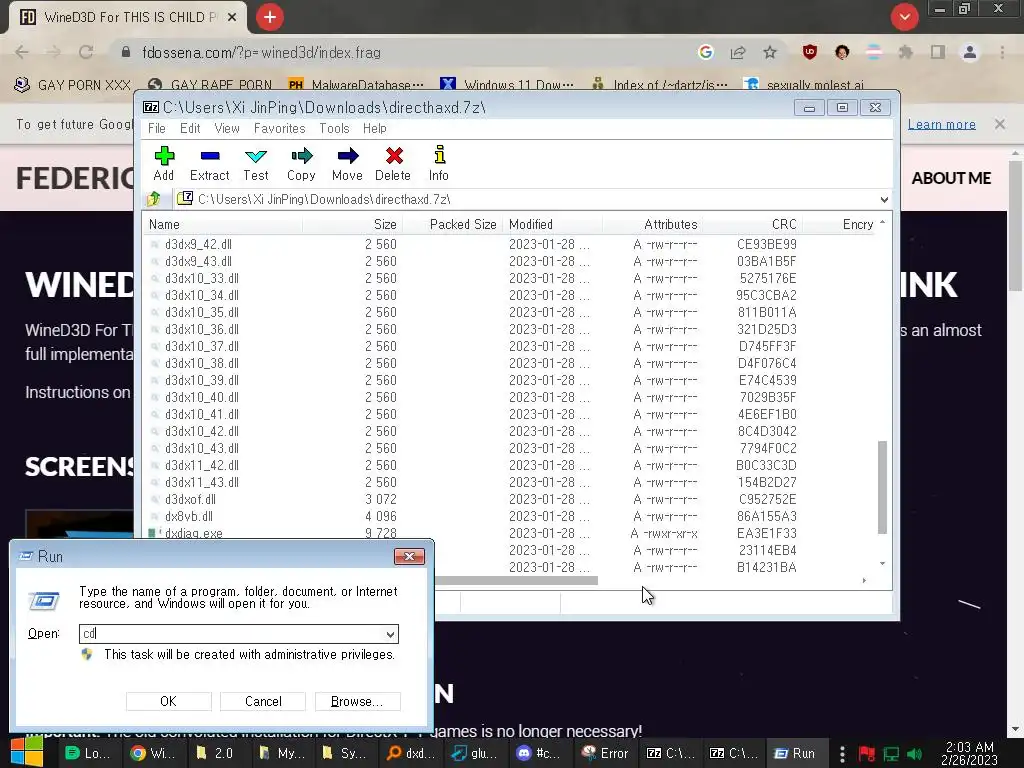The height and width of the screenshot is (768, 1024).
Task: Open the Info toolbar icon
Action: coord(439,163)
